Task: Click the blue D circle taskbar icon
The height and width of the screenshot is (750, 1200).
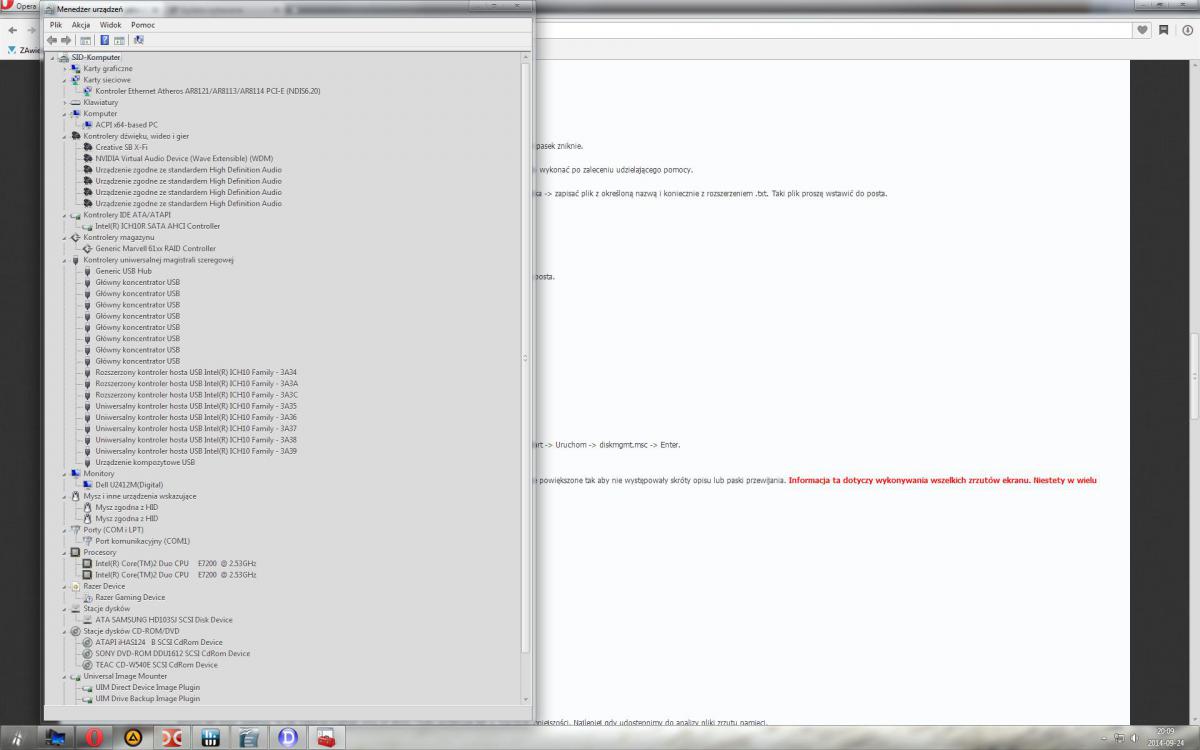Action: pos(288,738)
